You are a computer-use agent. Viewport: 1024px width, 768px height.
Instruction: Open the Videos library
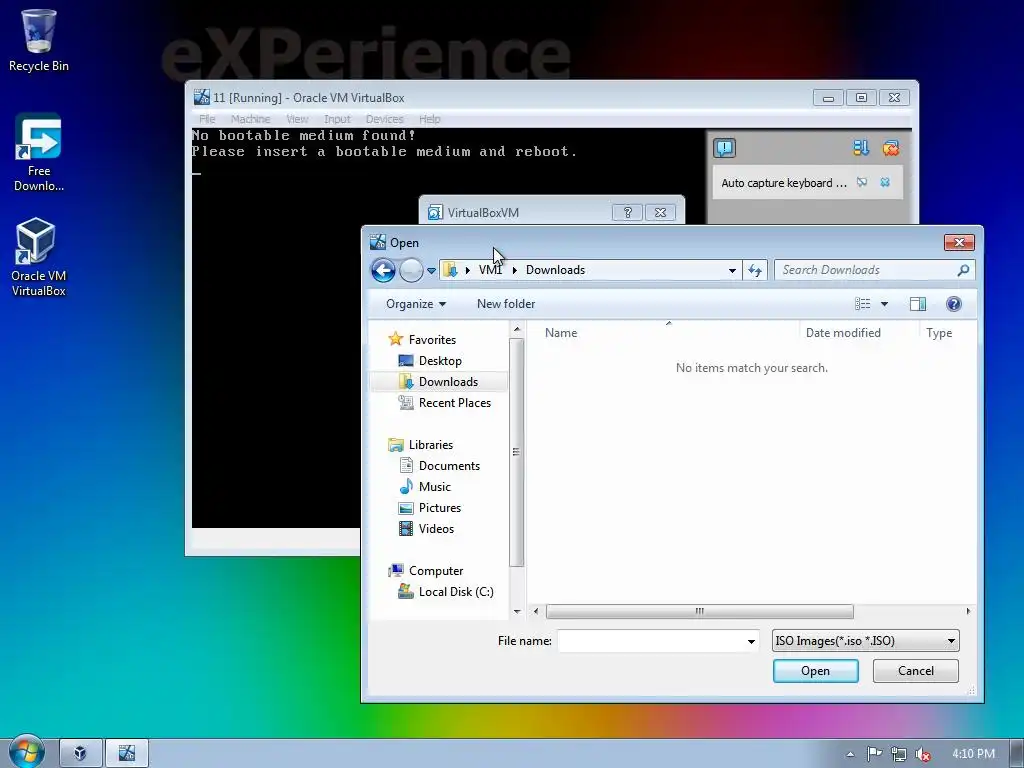click(x=436, y=528)
